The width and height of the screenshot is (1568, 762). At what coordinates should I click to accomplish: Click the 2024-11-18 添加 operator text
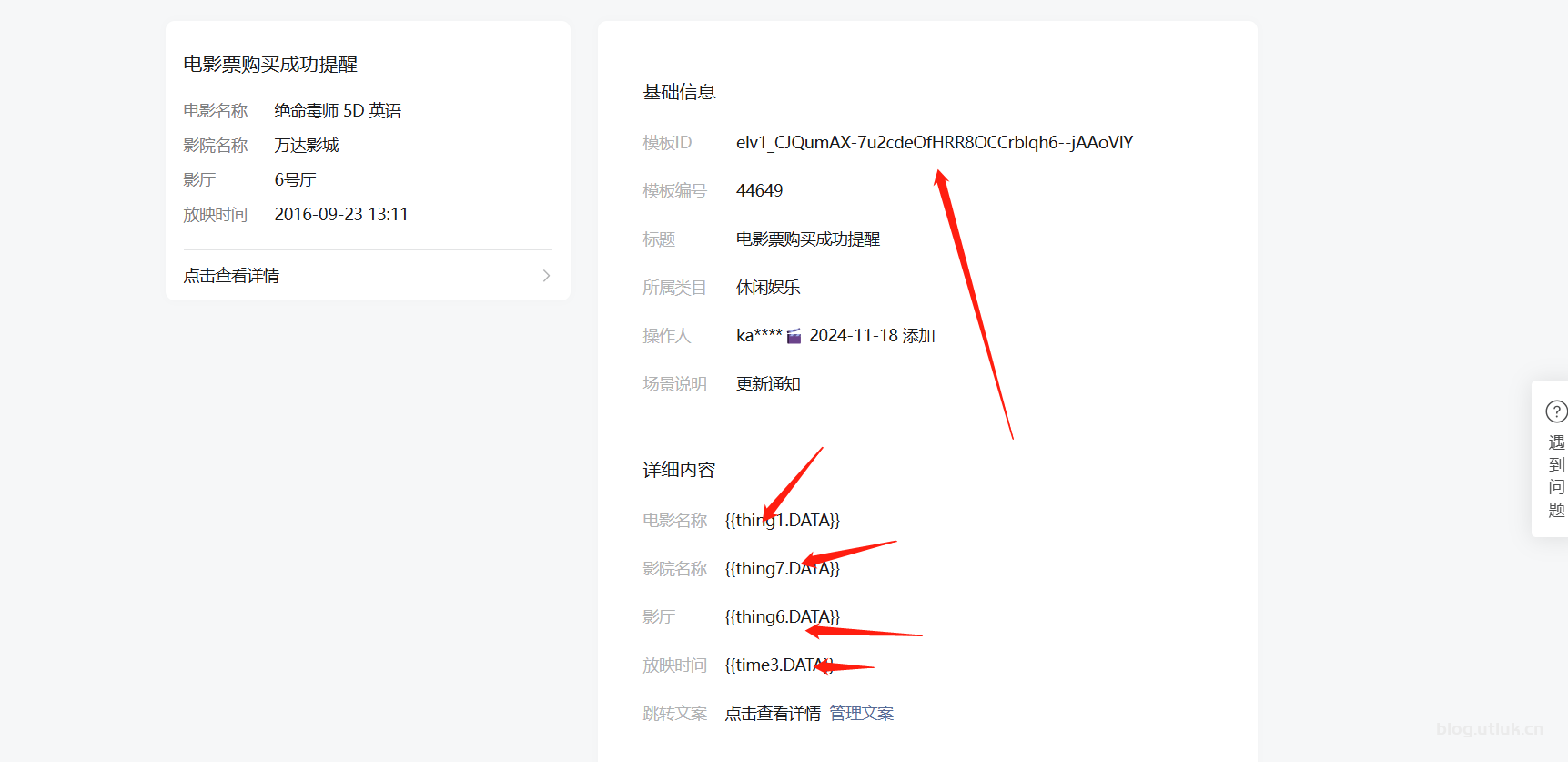click(x=872, y=336)
